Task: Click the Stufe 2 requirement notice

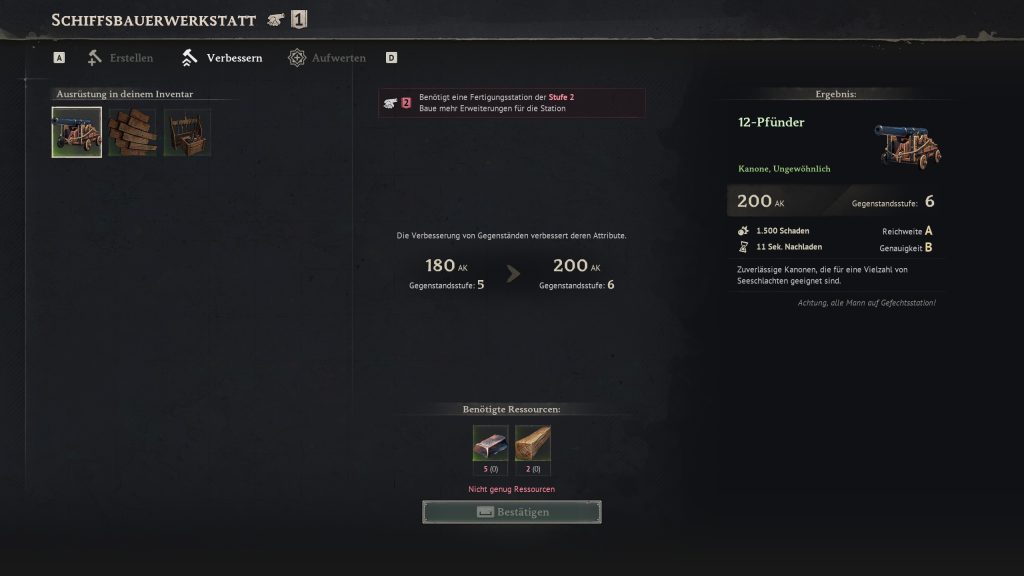Action: pos(512,103)
